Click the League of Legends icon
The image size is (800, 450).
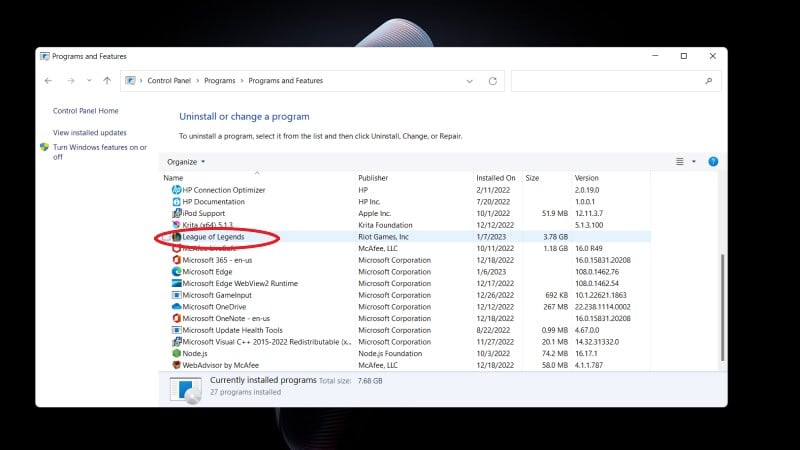pyautogui.click(x=176, y=237)
